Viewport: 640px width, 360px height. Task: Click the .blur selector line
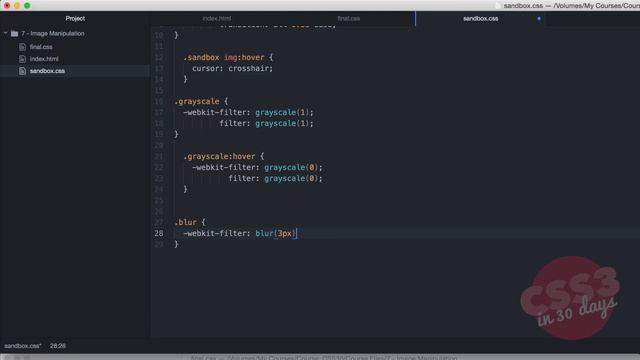[x=189, y=222]
